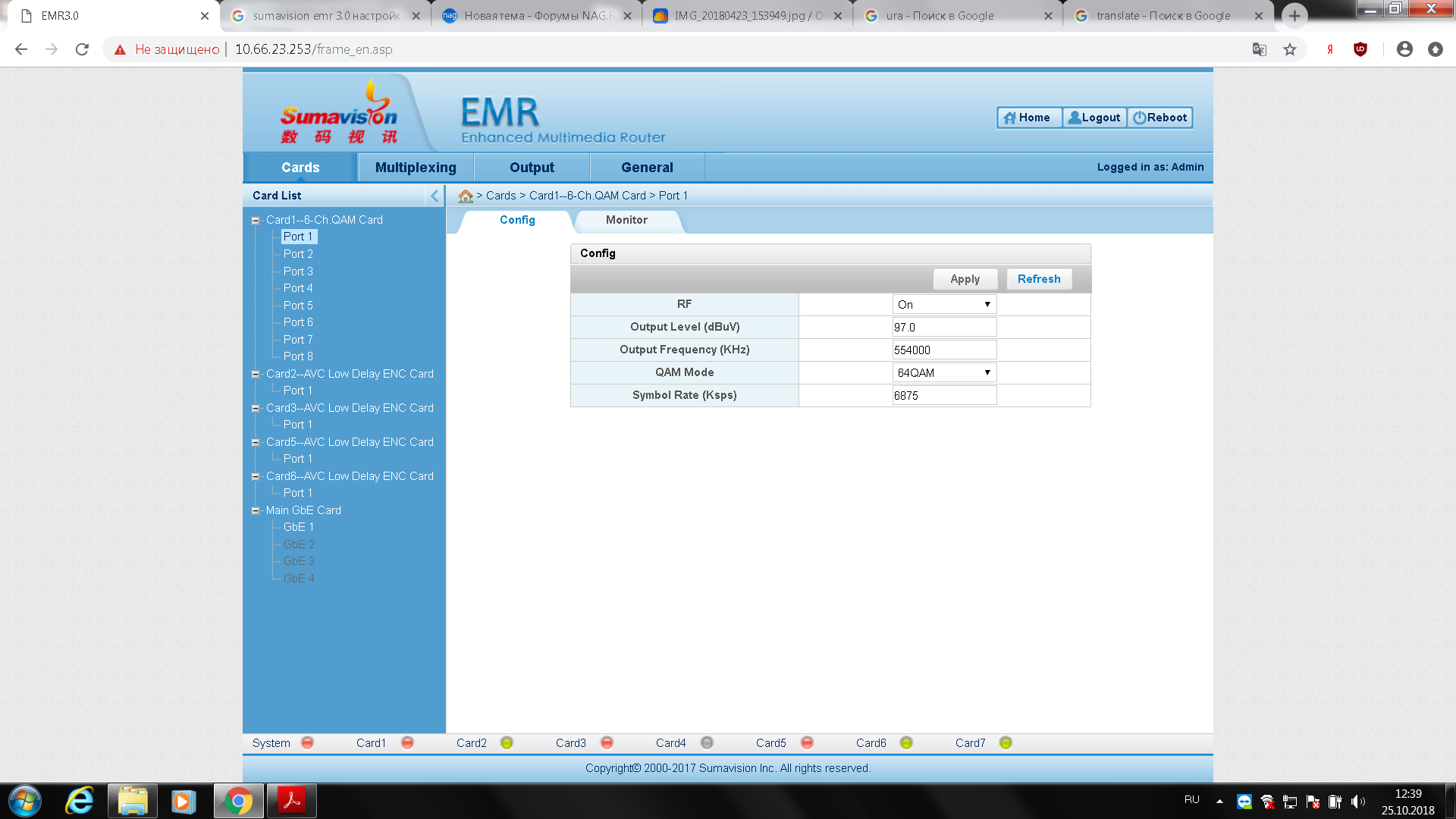This screenshot has width=1456, height=819.
Task: Click the home icon in breadcrumb
Action: pyautogui.click(x=466, y=196)
